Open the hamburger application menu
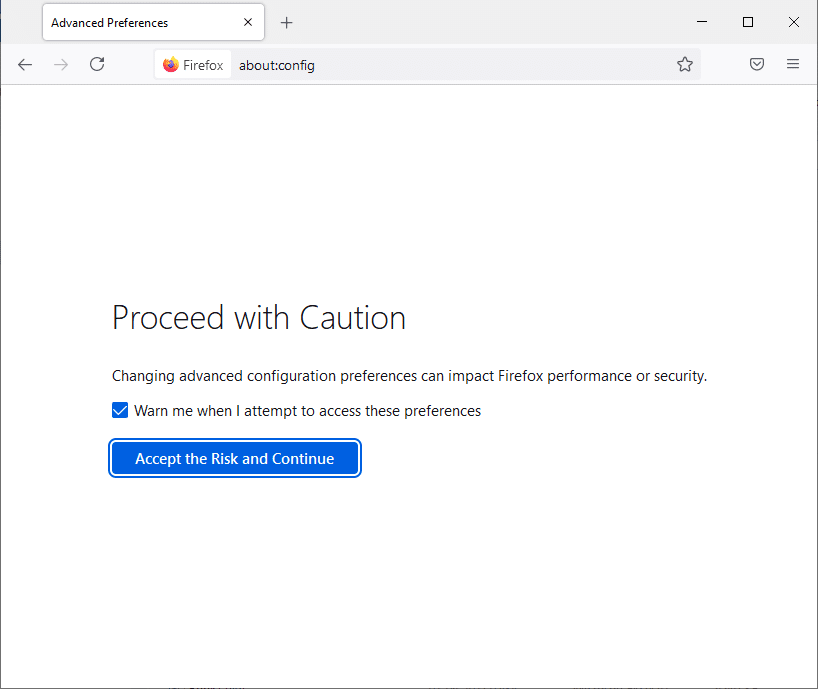This screenshot has height=689, width=818. 793,64
